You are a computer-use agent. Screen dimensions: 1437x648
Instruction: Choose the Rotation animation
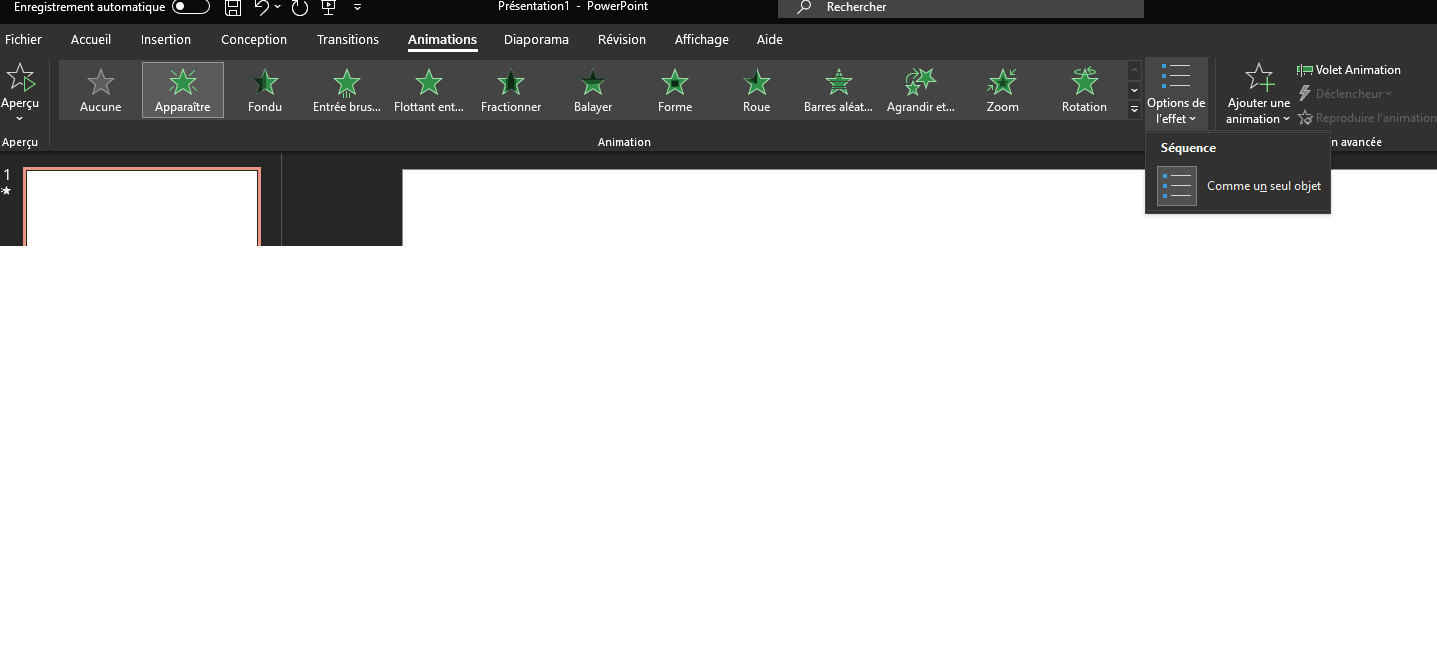coord(1085,90)
